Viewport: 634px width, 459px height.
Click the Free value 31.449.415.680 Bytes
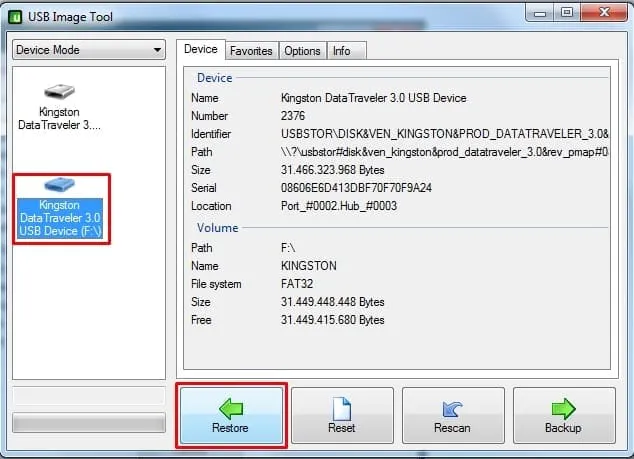[x=332, y=320]
